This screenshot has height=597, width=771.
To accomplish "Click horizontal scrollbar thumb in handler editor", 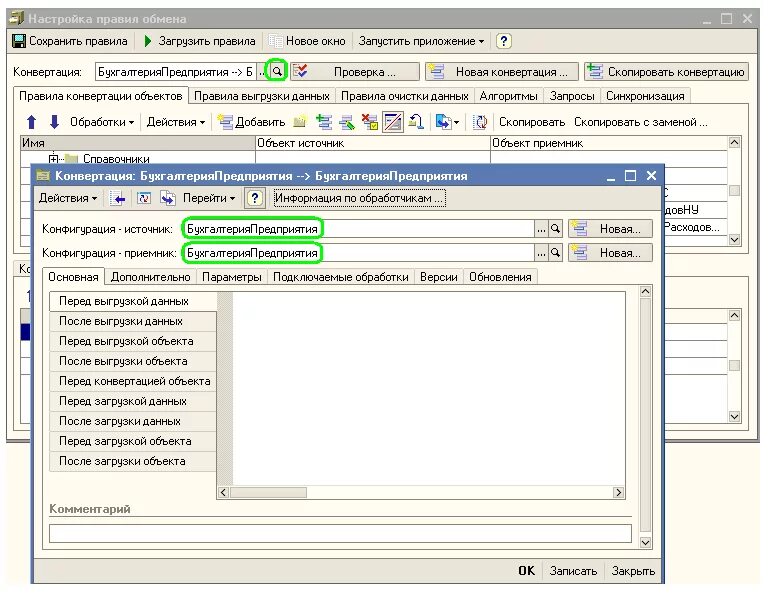I will pos(268,492).
